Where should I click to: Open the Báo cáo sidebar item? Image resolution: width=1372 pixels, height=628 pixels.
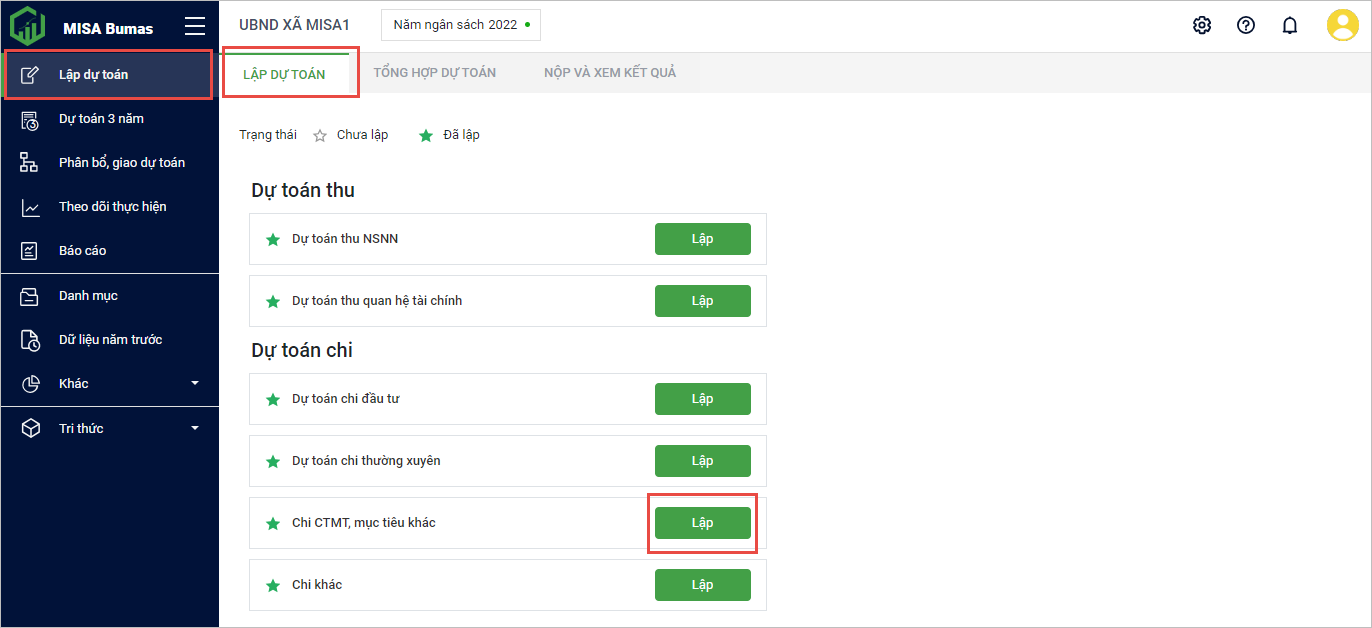[x=82, y=251]
